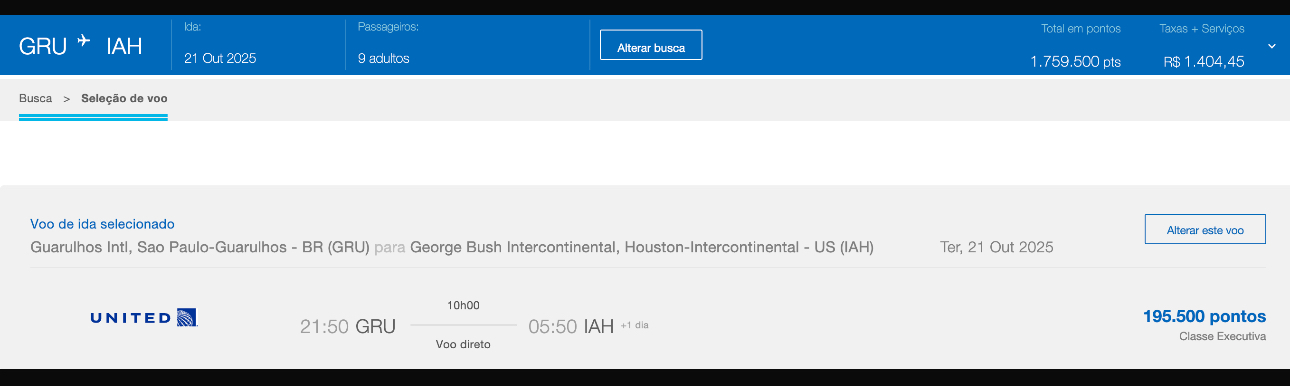Click the total 1.759.500 pts value
Image resolution: width=1290 pixels, height=386 pixels.
point(1075,62)
